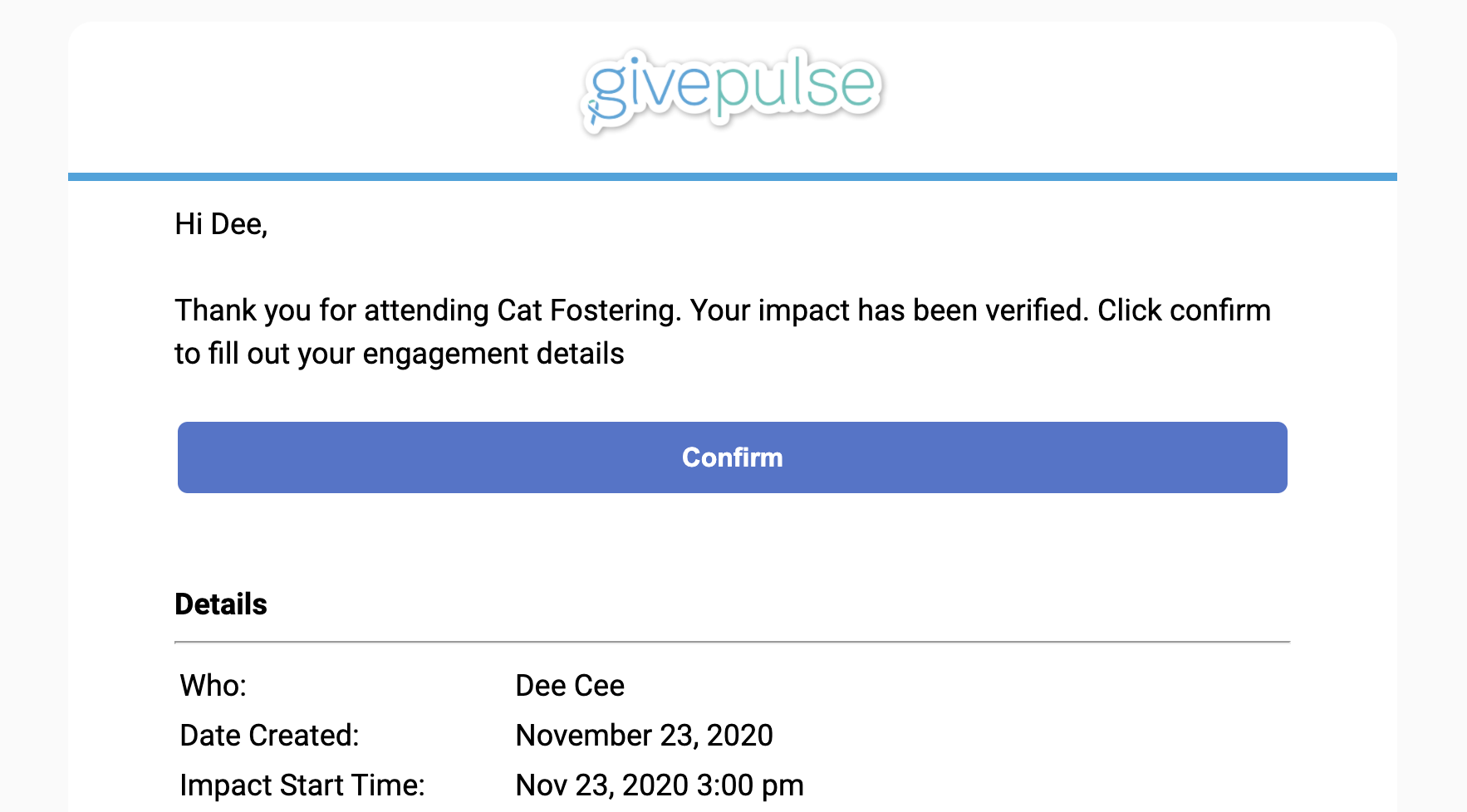Click the blue divider bar under the logo
Viewport: 1467px width, 812px height.
coord(732,177)
